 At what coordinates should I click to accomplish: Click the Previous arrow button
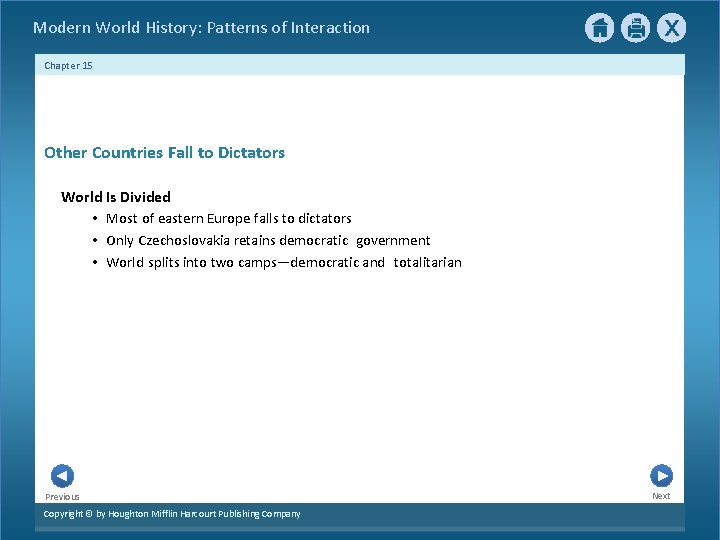[62, 476]
